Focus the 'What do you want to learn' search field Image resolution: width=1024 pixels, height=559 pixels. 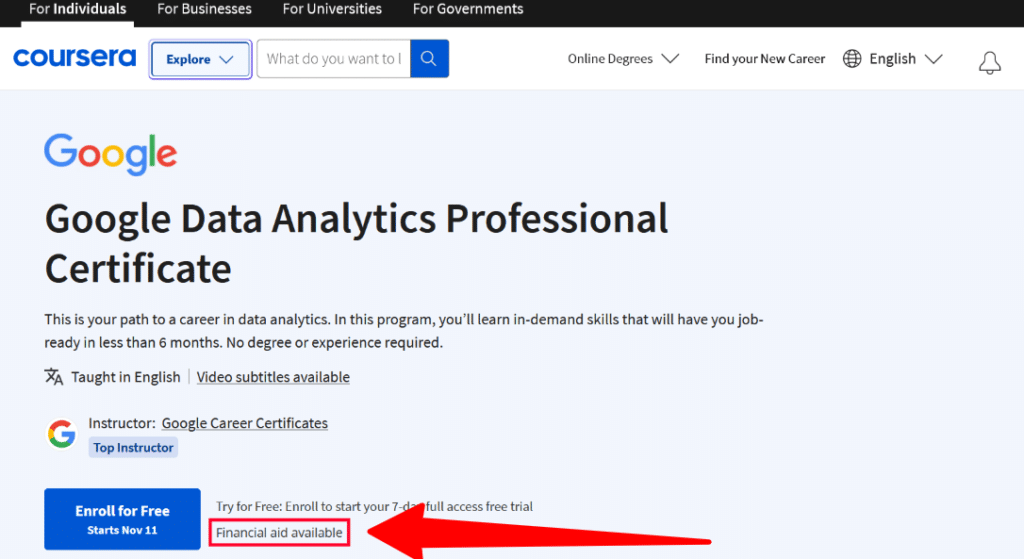[334, 59]
